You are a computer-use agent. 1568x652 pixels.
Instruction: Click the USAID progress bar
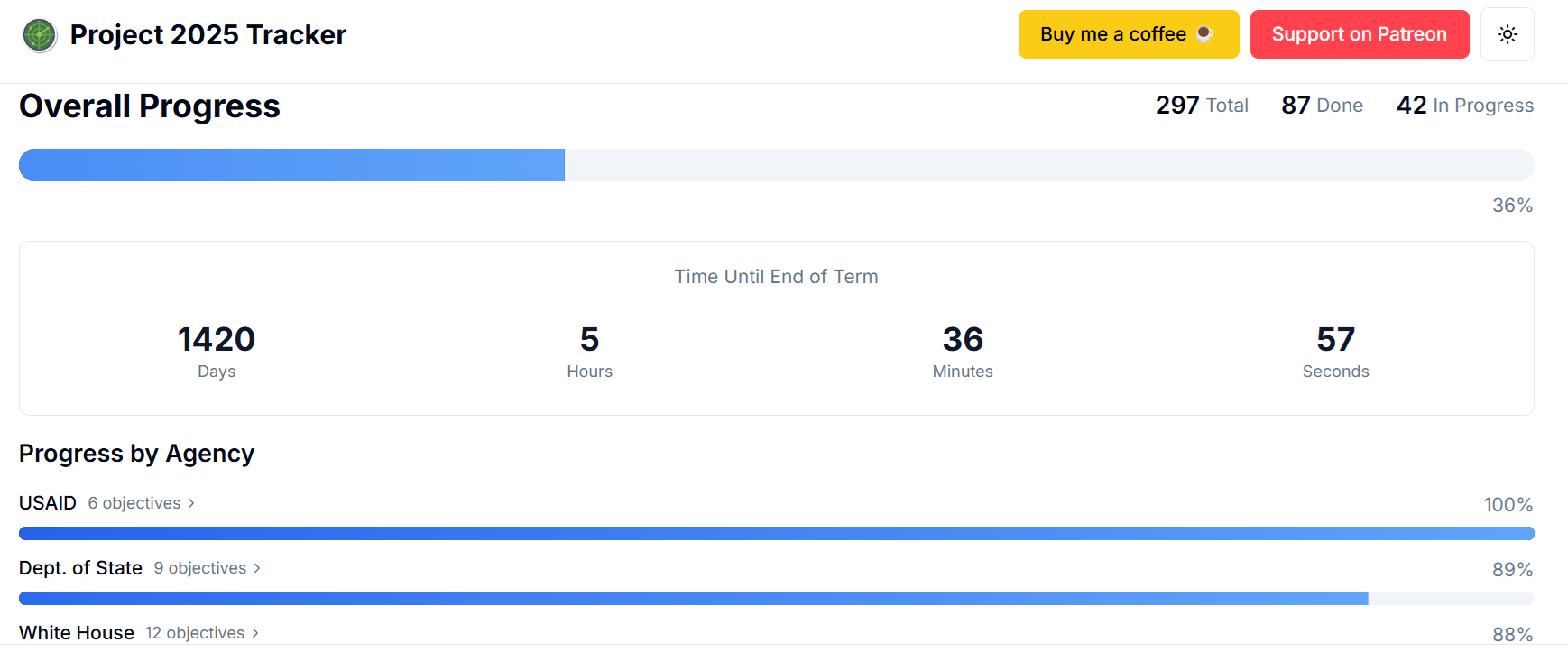[x=776, y=534]
